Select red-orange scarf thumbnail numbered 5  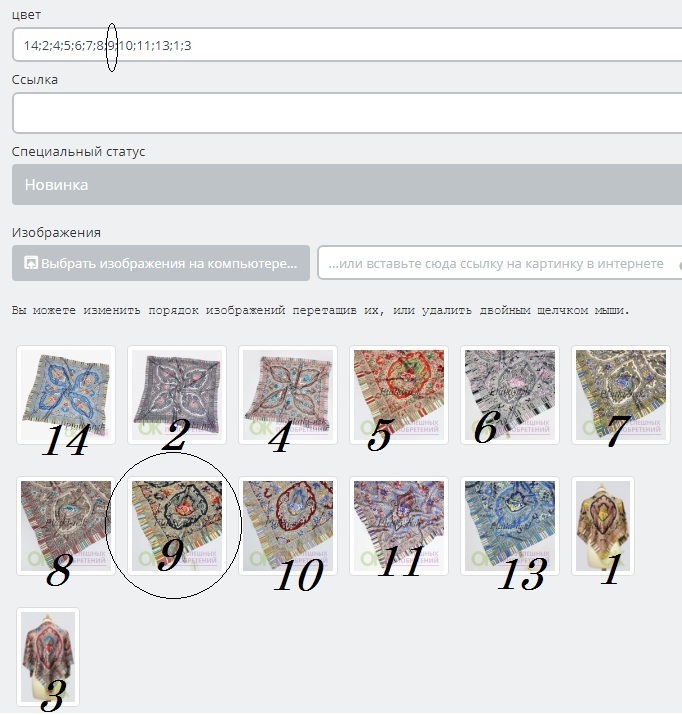pos(399,395)
